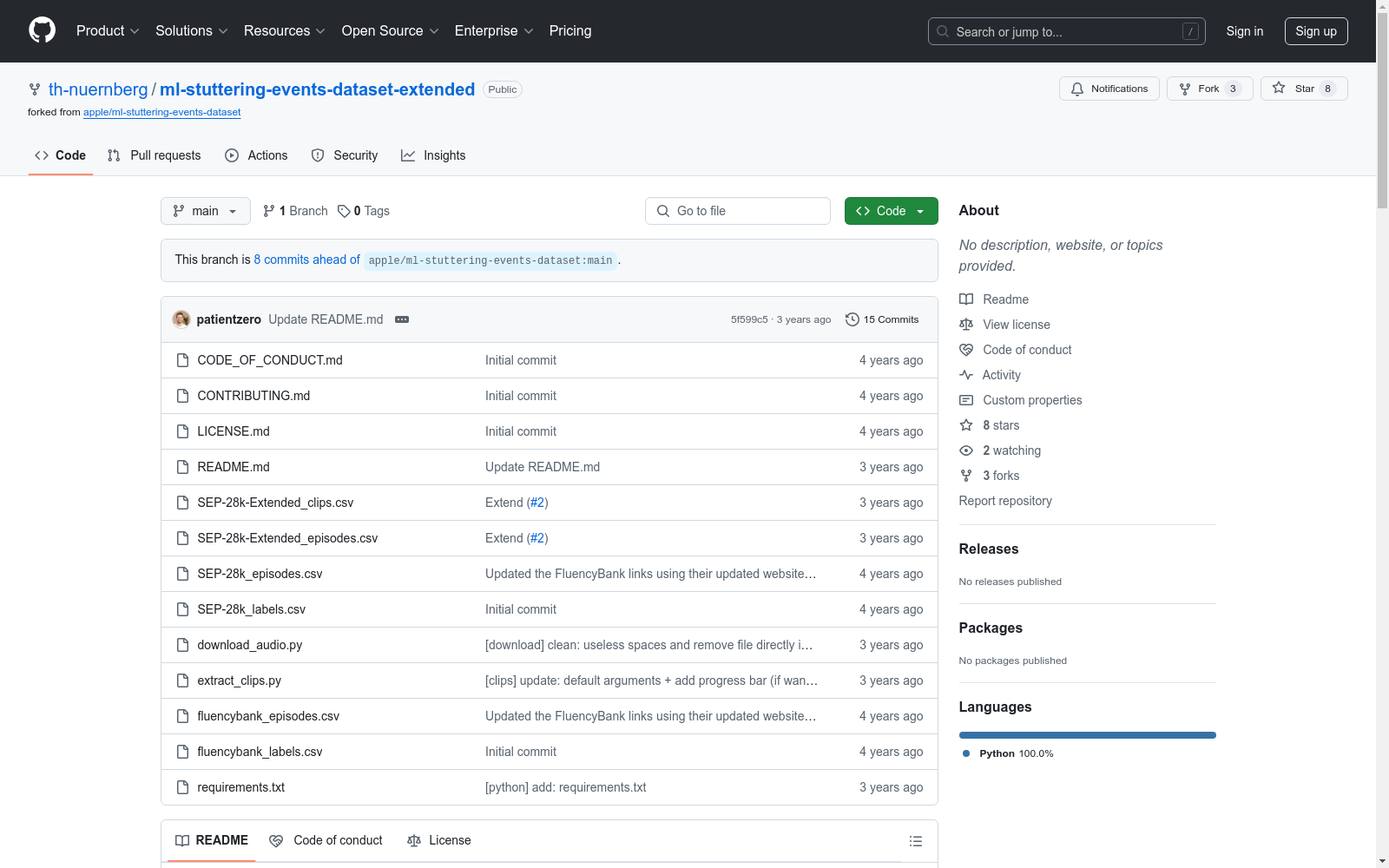Open the commit message ellipsis expander

coord(402,319)
